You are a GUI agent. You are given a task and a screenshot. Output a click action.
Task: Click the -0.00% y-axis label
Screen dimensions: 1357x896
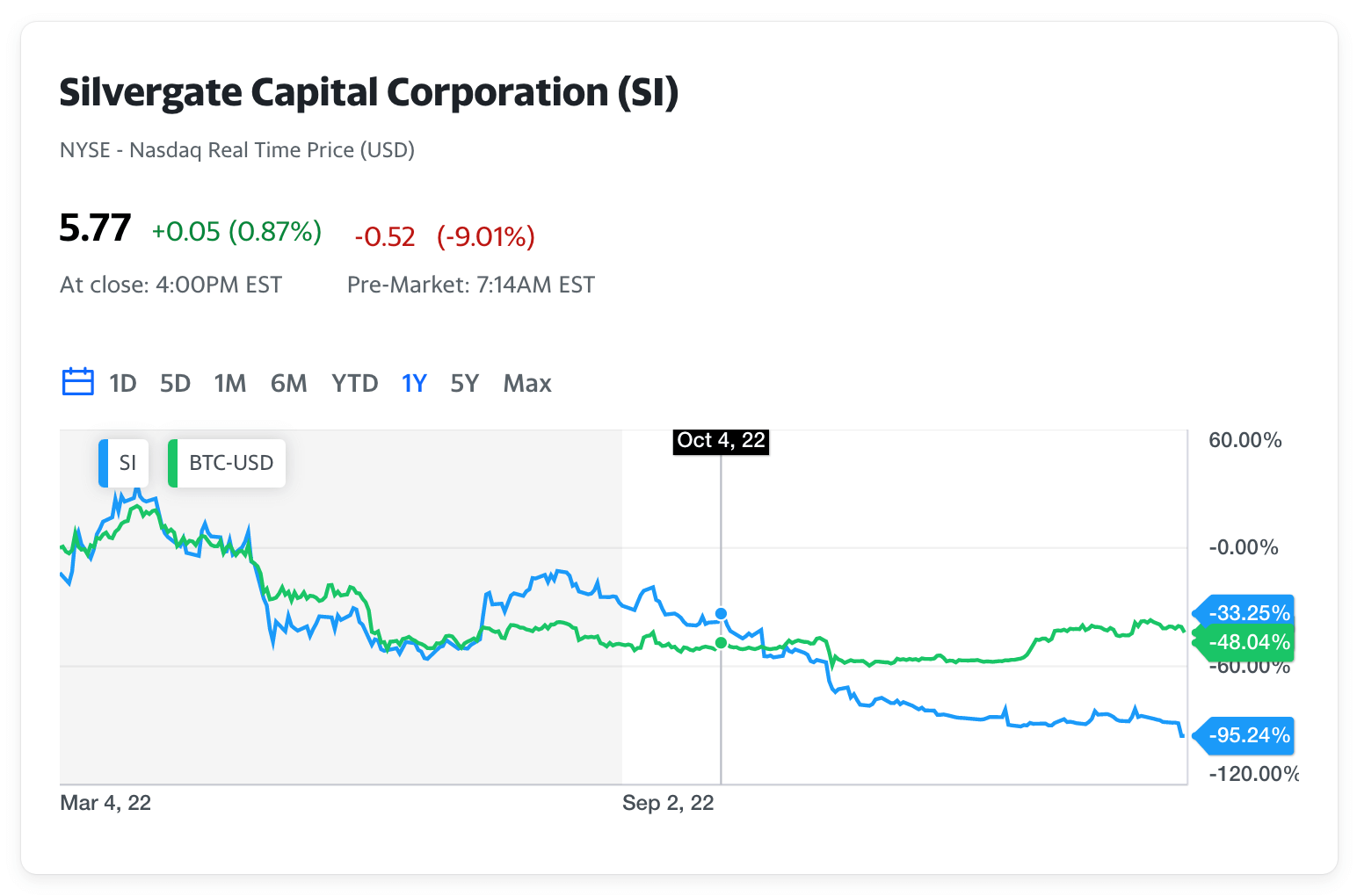1244,547
